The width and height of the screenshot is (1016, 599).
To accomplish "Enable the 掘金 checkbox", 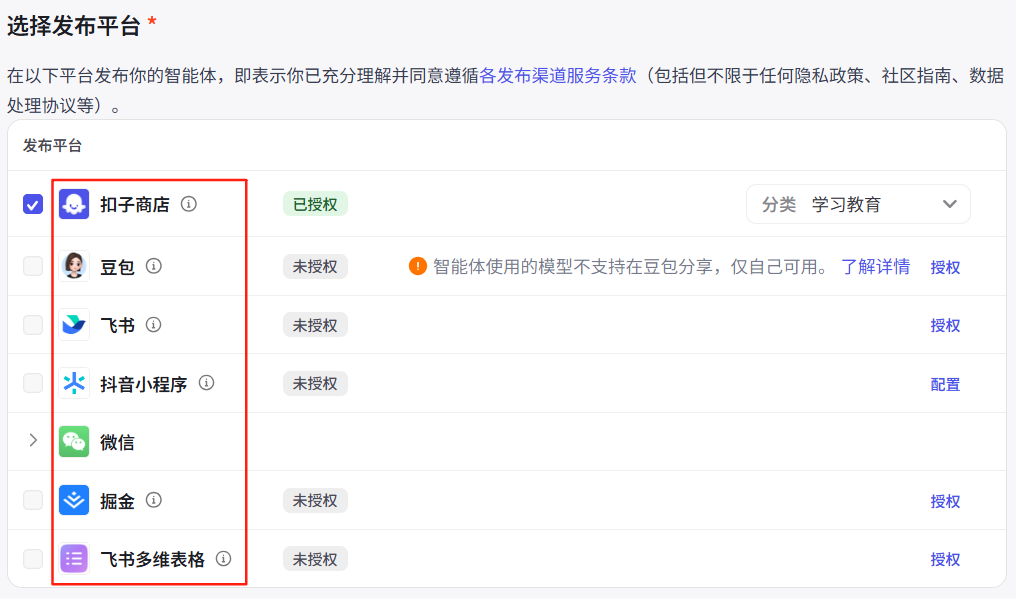I will [33, 500].
